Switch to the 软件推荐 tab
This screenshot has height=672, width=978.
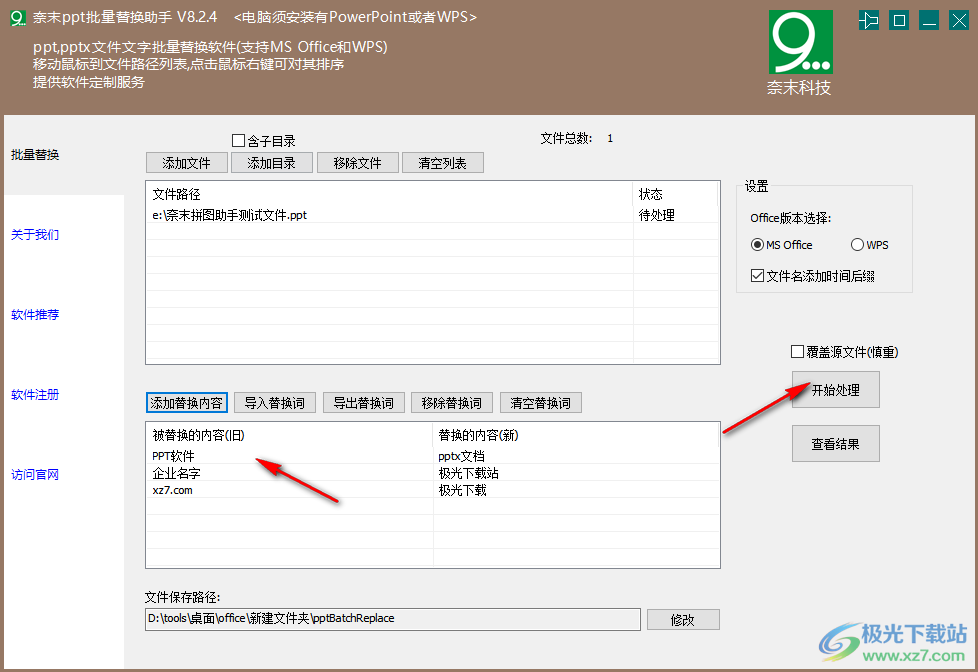(35, 314)
